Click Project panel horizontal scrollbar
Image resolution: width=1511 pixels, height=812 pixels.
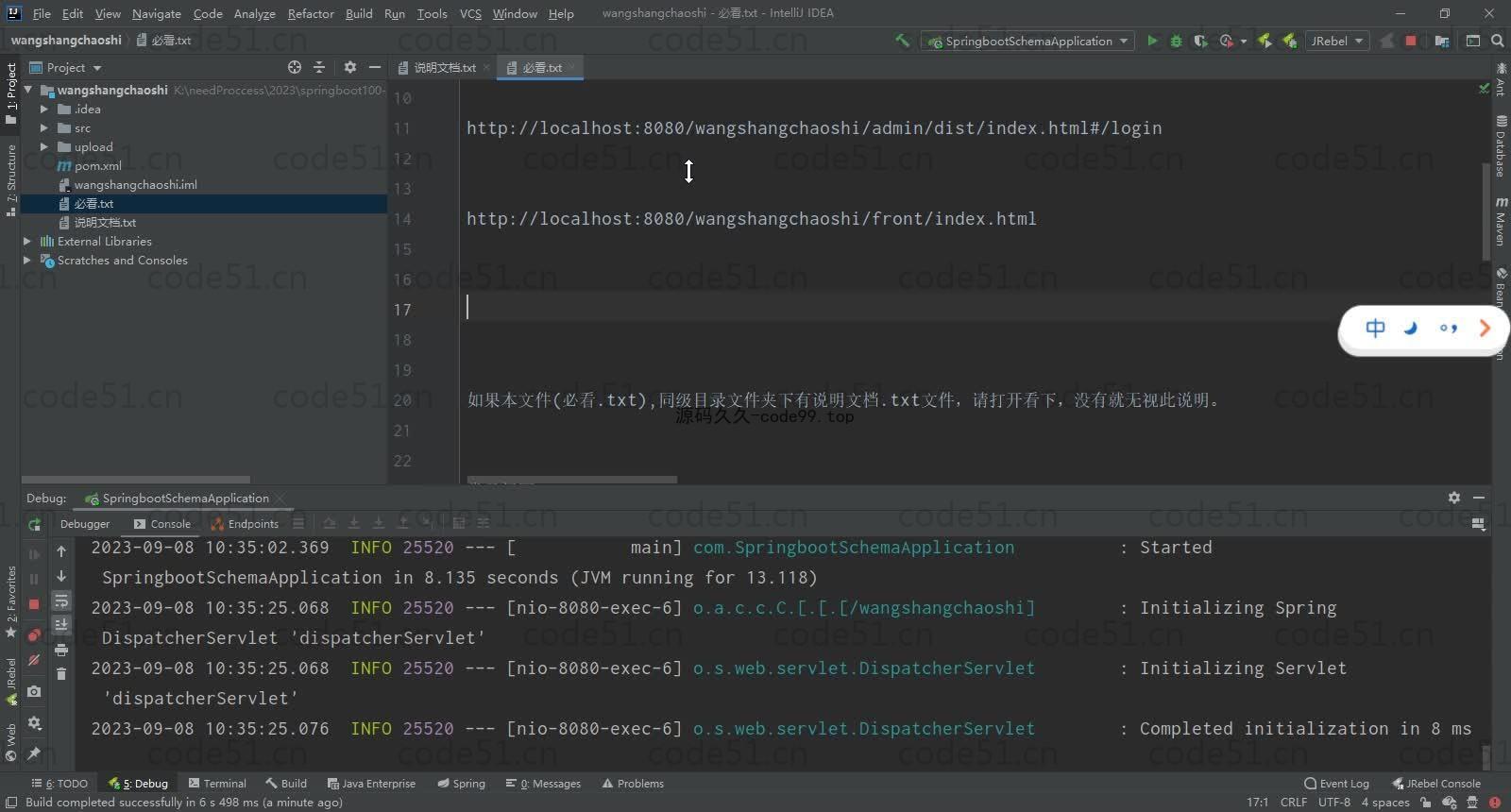pyautogui.click(x=136, y=480)
